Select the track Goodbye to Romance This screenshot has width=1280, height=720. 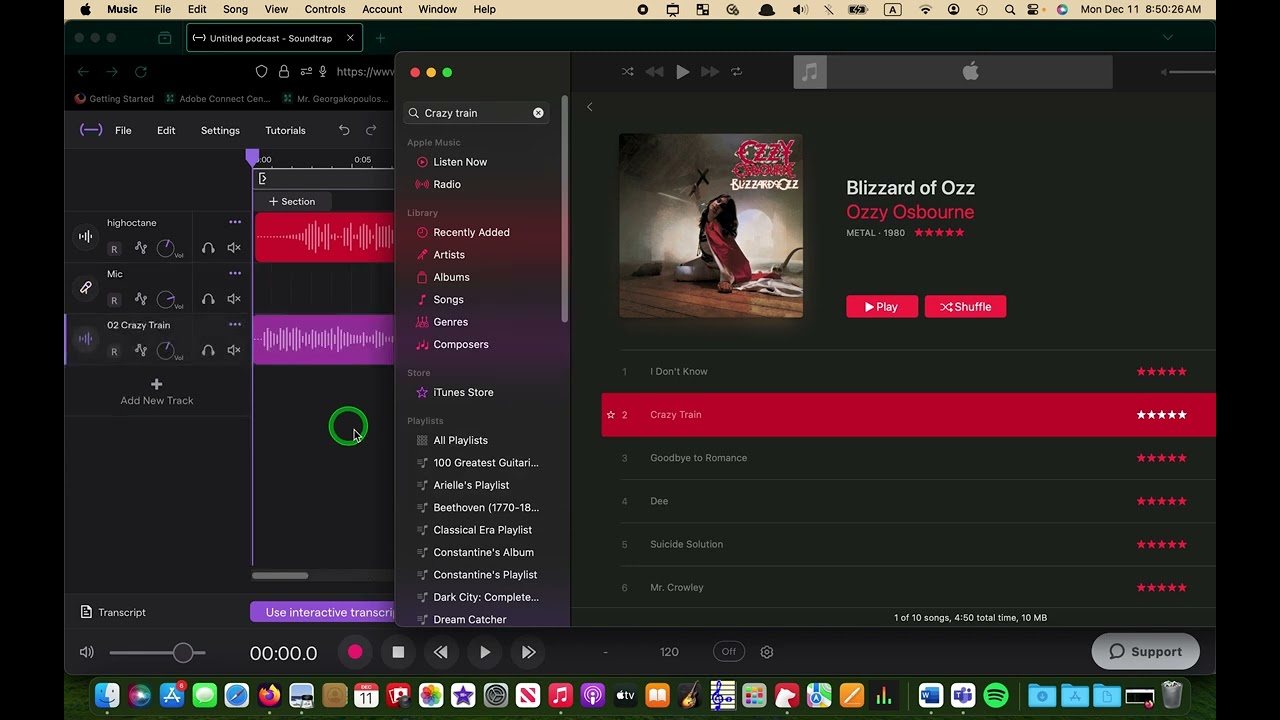pyautogui.click(x=908, y=458)
